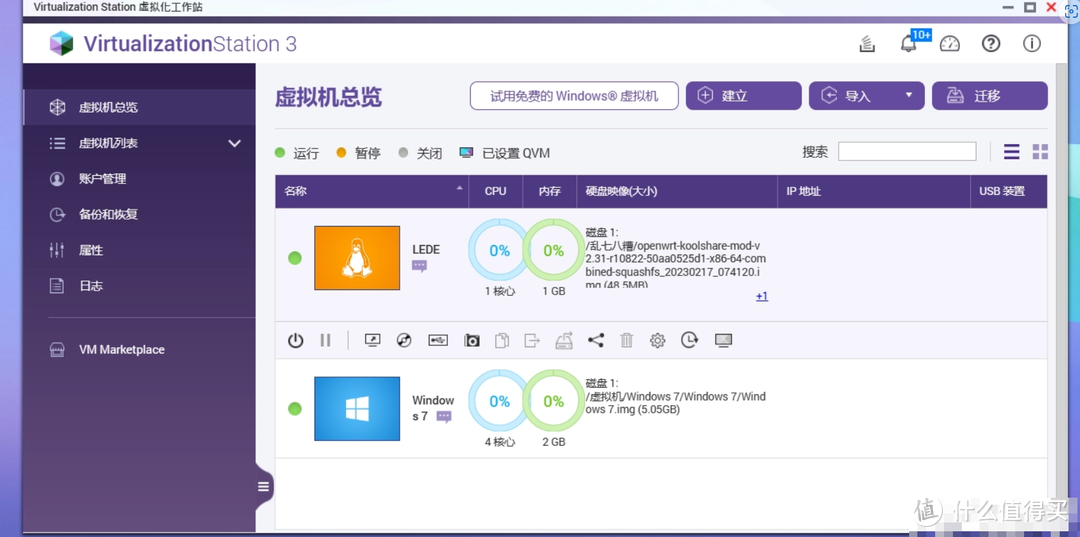Image resolution: width=1080 pixels, height=537 pixels.
Task: Click the 已设置 QVM legend entry
Action: 505,153
